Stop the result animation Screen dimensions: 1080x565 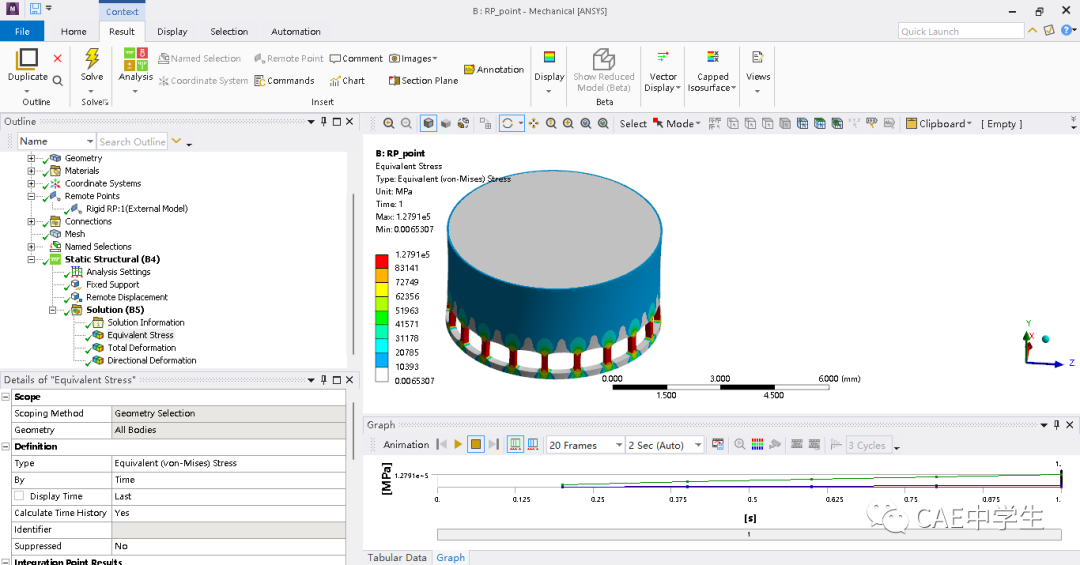[x=475, y=444]
